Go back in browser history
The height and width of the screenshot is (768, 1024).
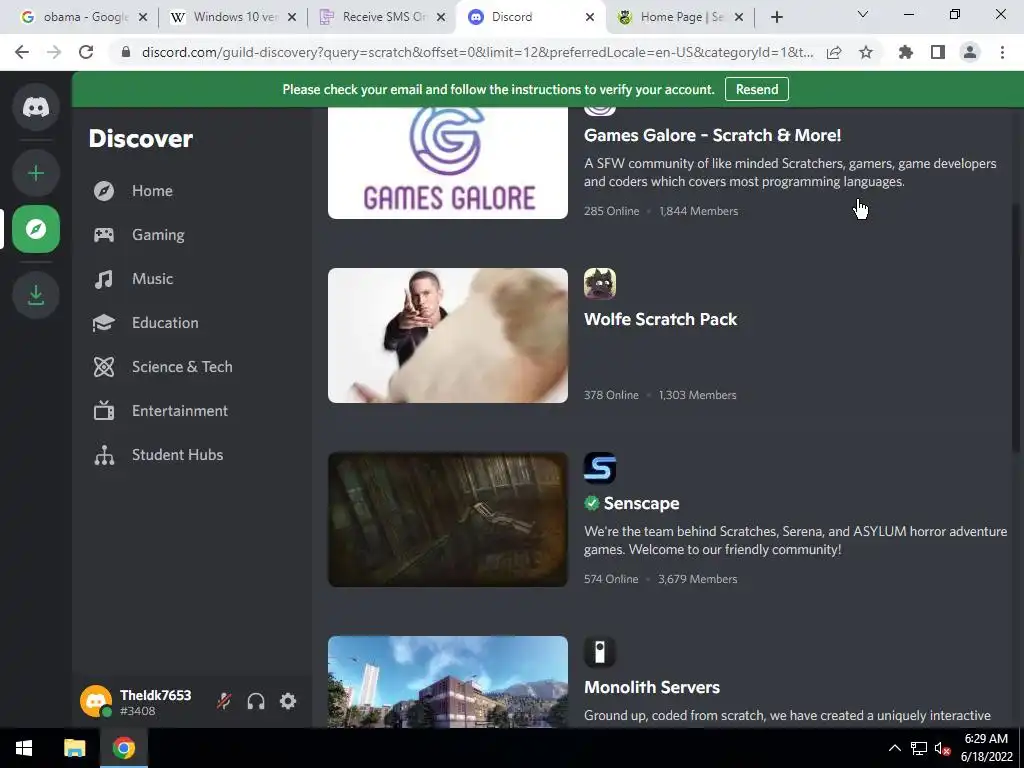click(22, 52)
